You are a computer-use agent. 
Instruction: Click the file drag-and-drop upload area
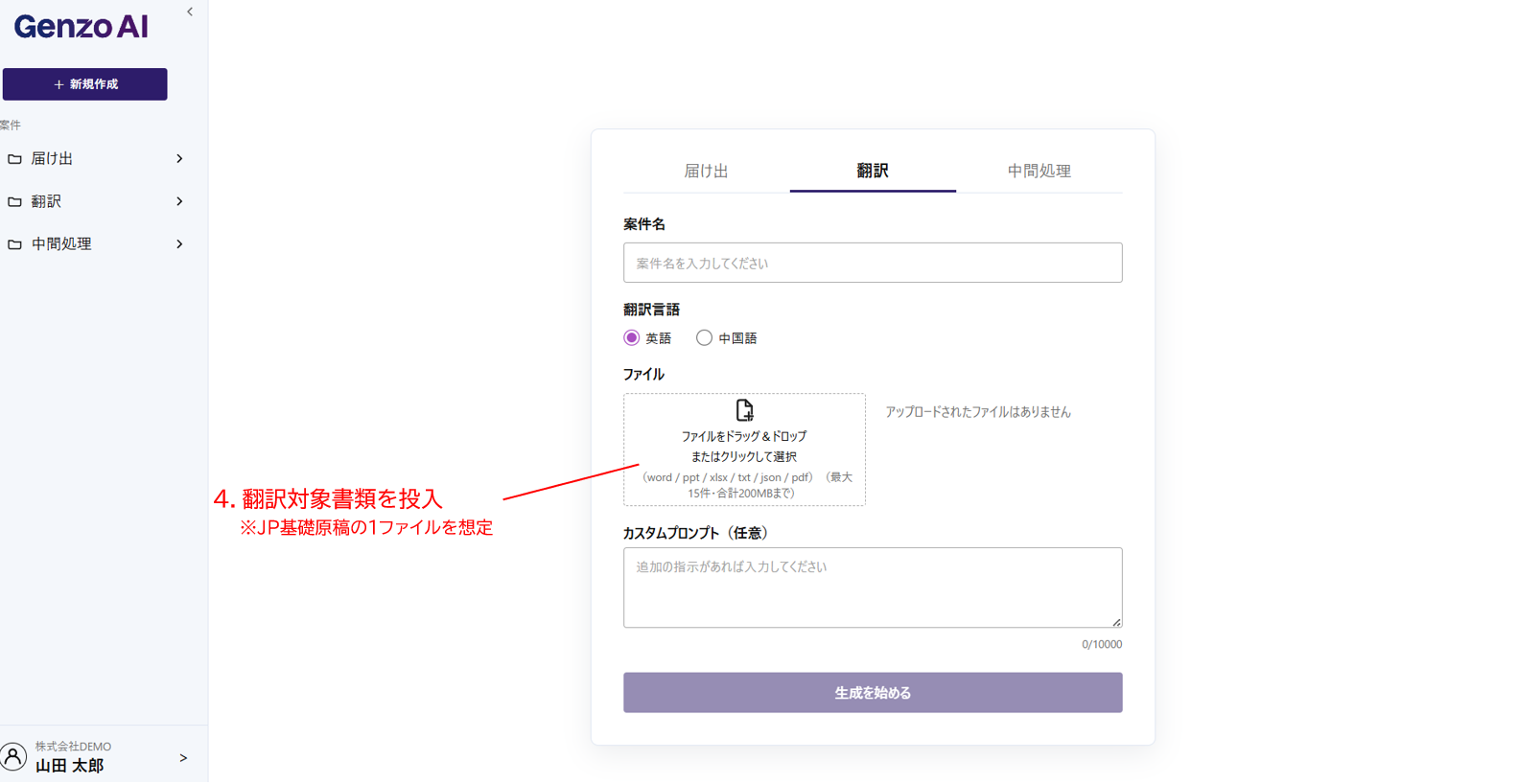coord(744,450)
